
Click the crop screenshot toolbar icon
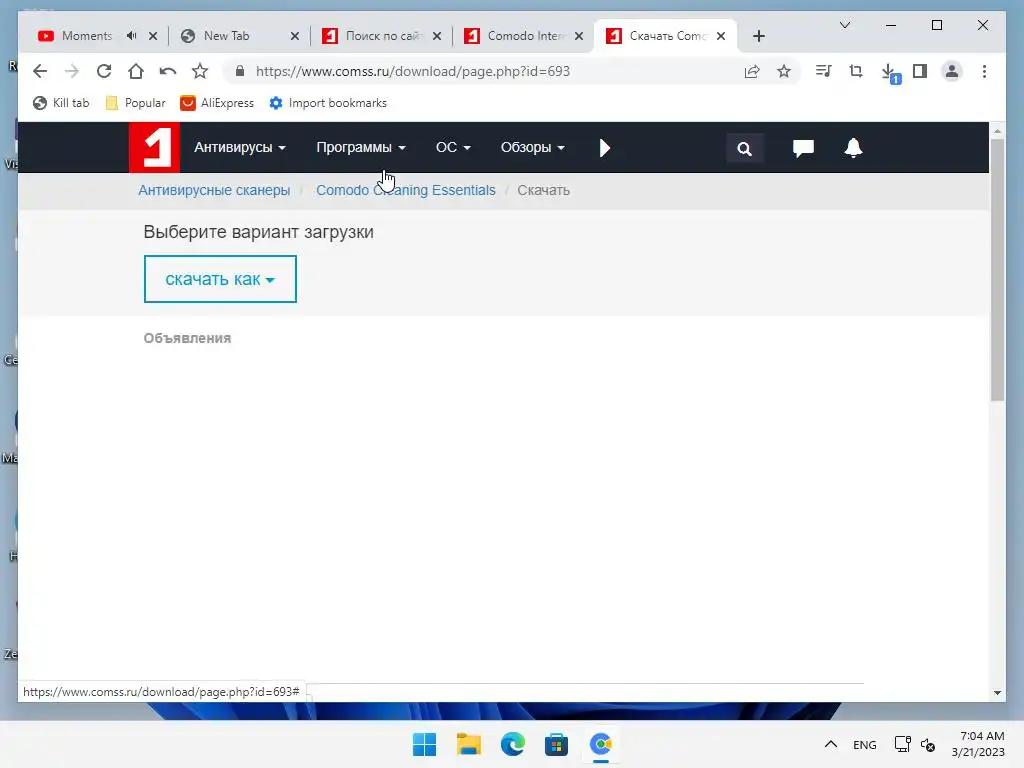(856, 71)
